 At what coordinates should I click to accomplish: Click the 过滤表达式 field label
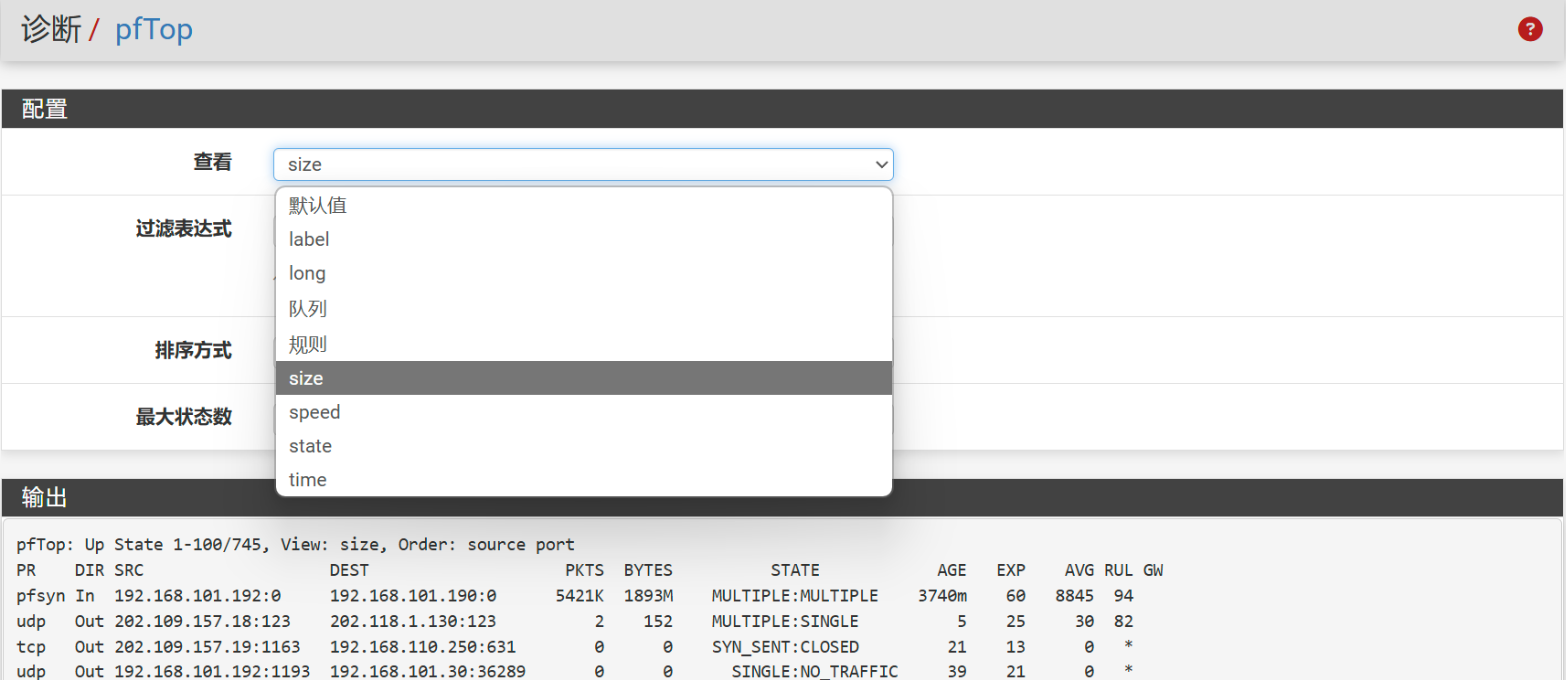[183, 229]
